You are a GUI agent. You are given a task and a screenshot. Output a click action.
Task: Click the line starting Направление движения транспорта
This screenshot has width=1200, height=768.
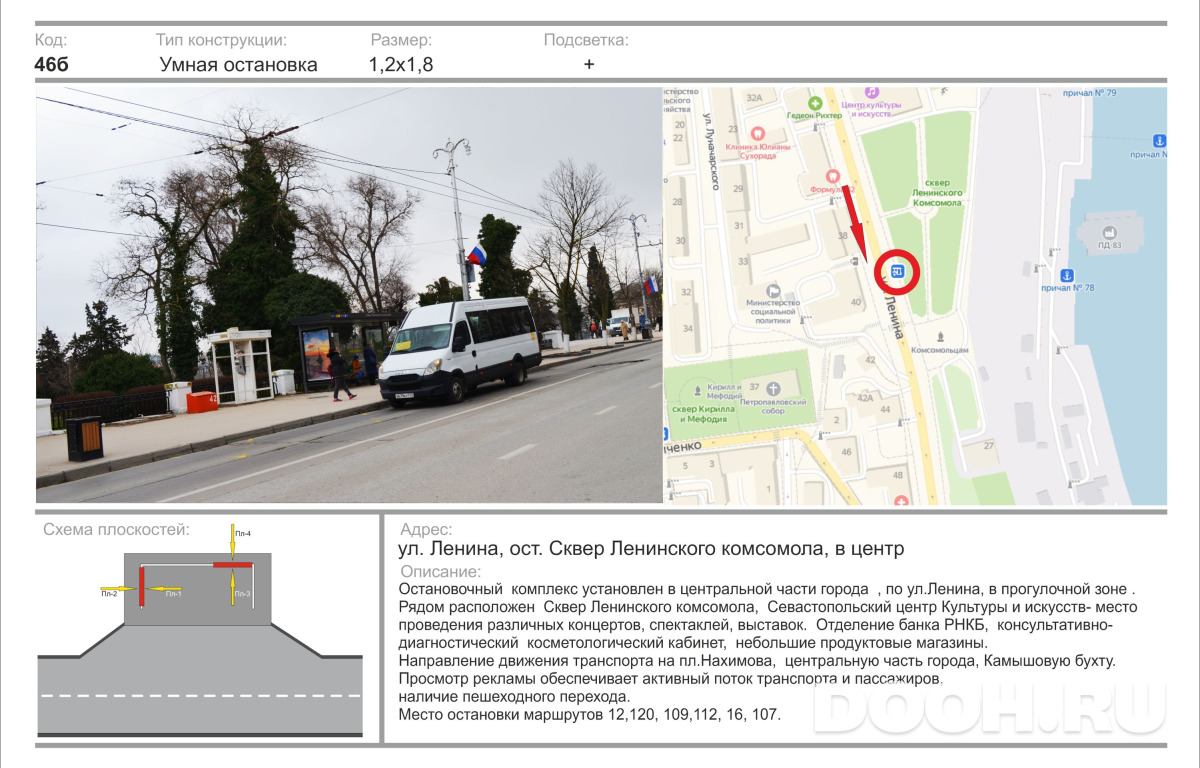pyautogui.click(x=757, y=661)
